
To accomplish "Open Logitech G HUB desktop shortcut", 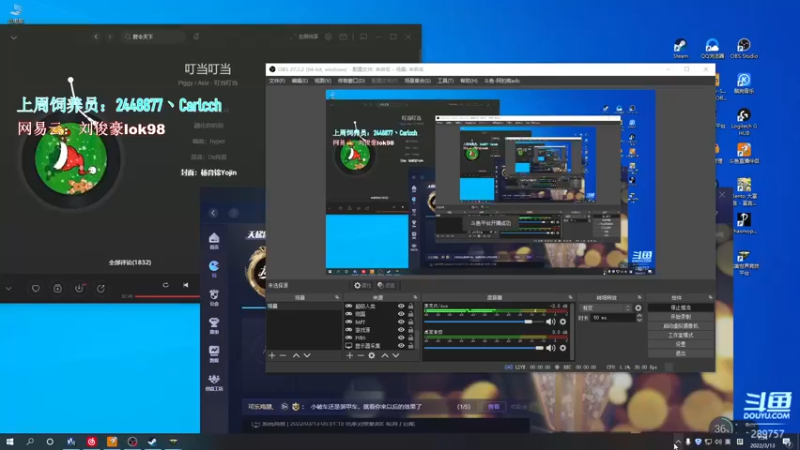I will (744, 122).
